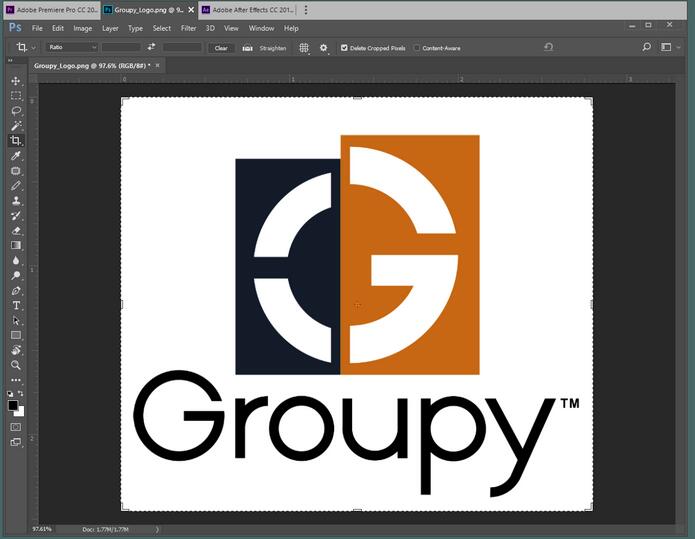This screenshot has width=695, height=539.
Task: Change the screen mode button
Action: [16, 442]
